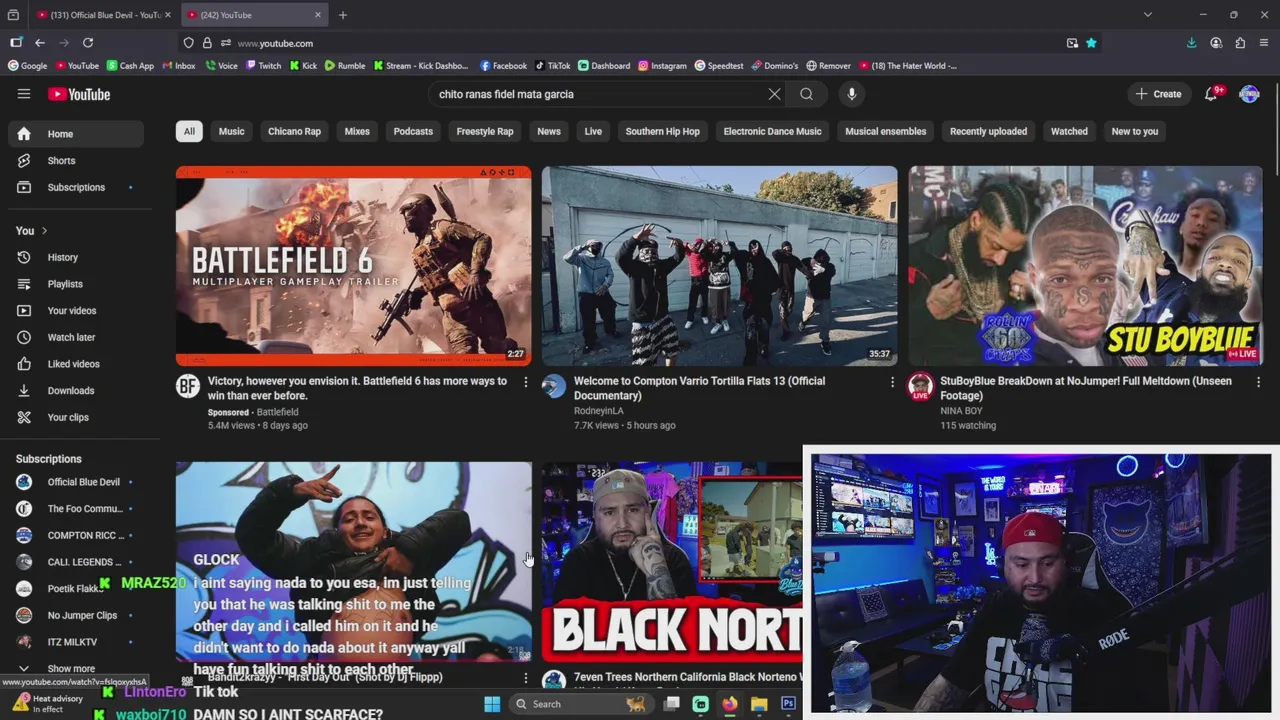
Task: Click the YouTube logo
Action: point(79,94)
